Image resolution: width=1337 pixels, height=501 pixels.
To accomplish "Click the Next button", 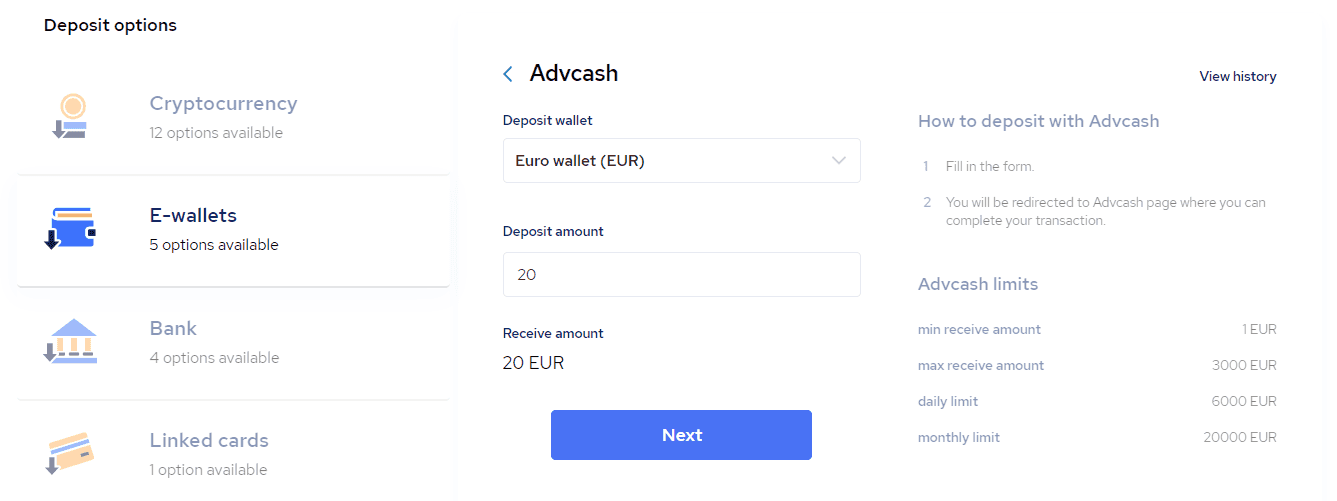I will [x=681, y=435].
